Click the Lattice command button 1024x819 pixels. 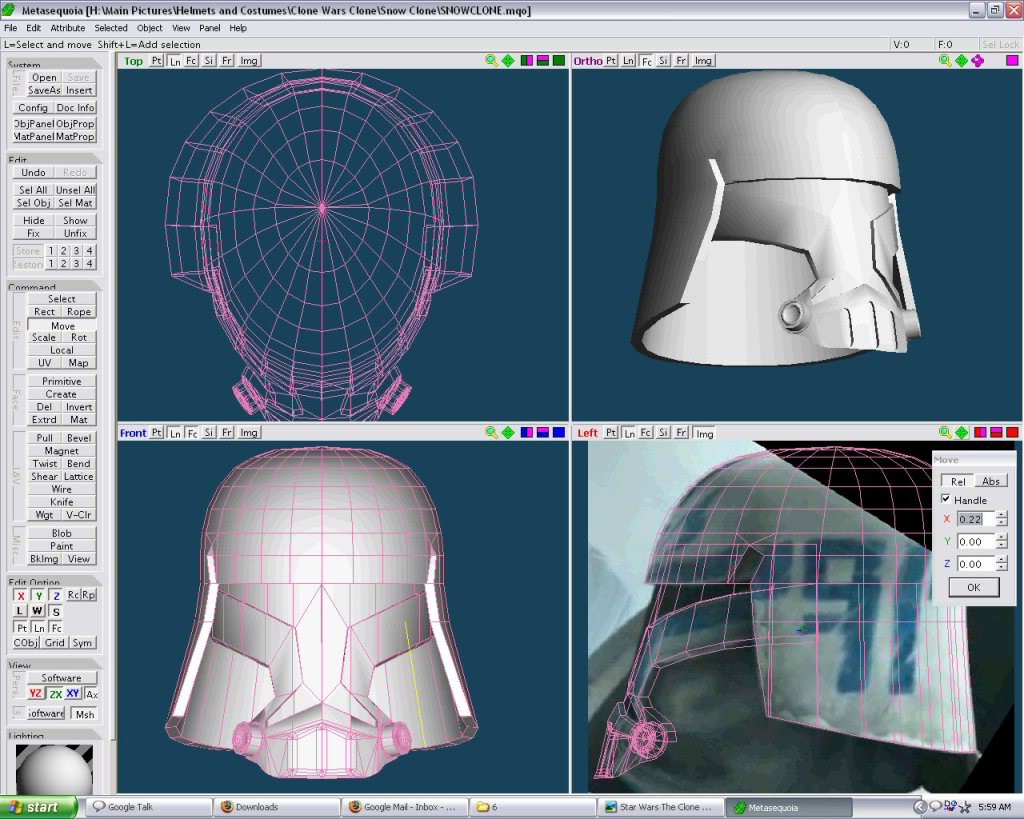(x=78, y=476)
